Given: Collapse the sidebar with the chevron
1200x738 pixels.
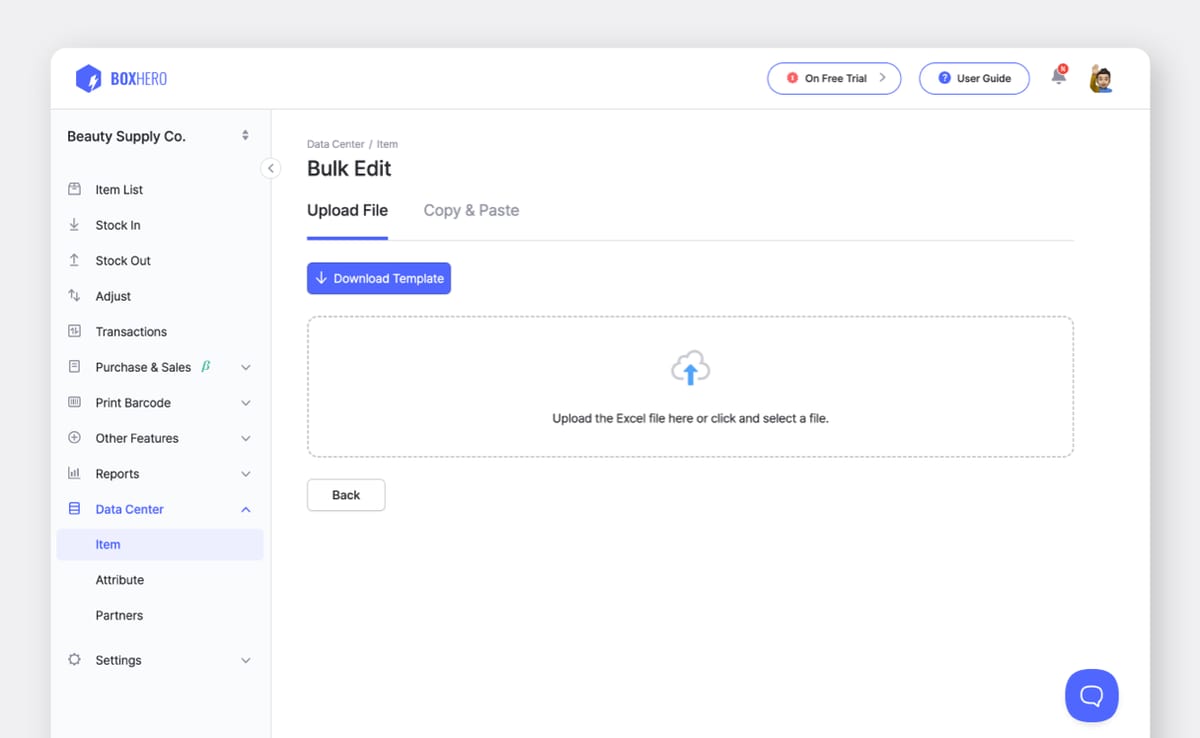Looking at the screenshot, I should click(x=271, y=168).
